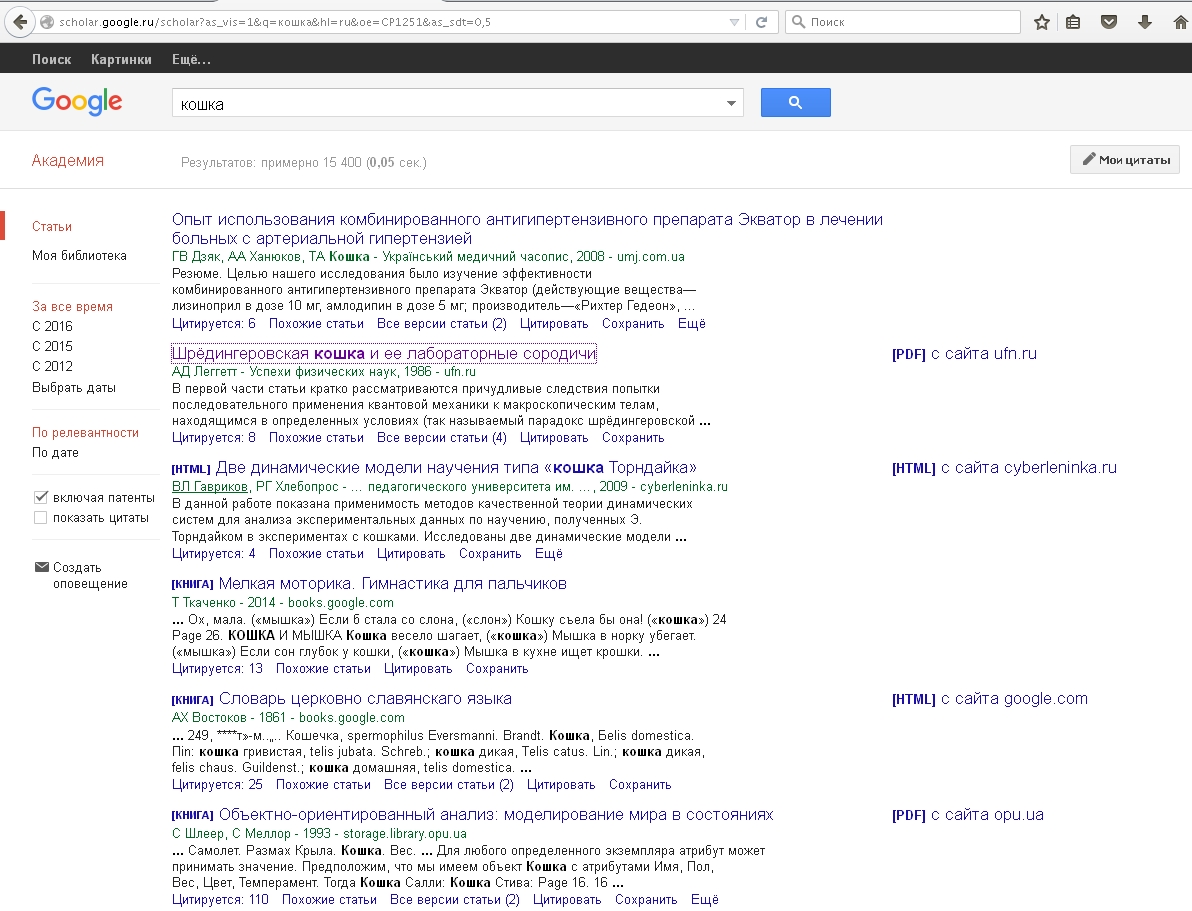Click the browser reload page icon
The image size is (1192, 911).
coord(762,22)
